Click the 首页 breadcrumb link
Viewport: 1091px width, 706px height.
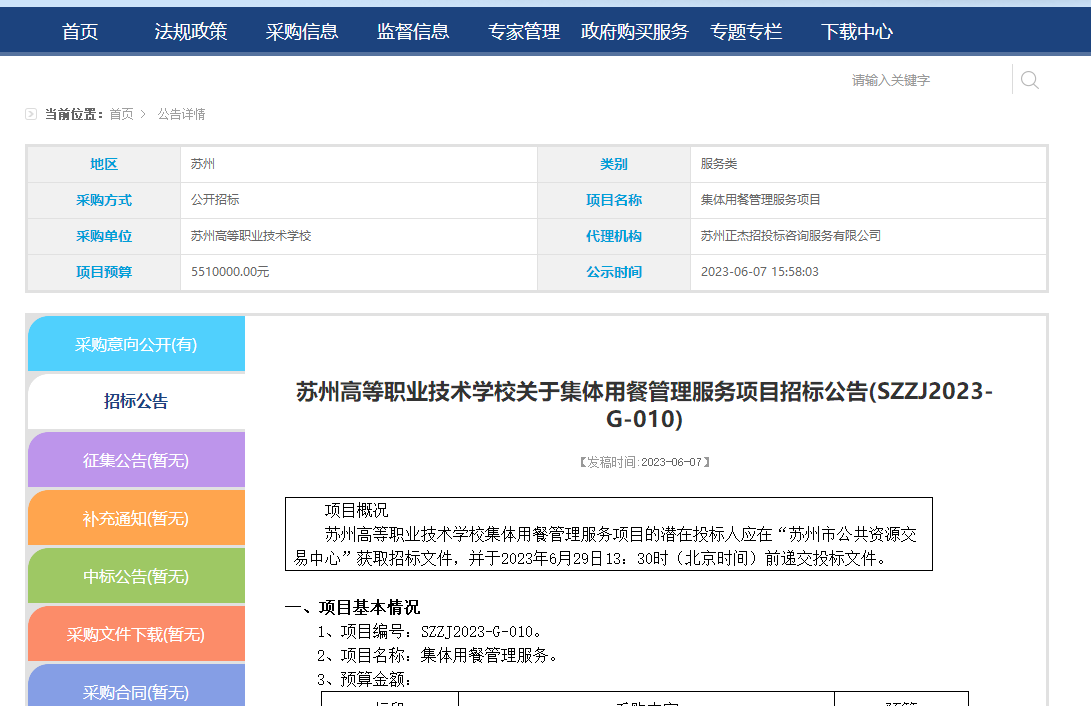coord(121,114)
